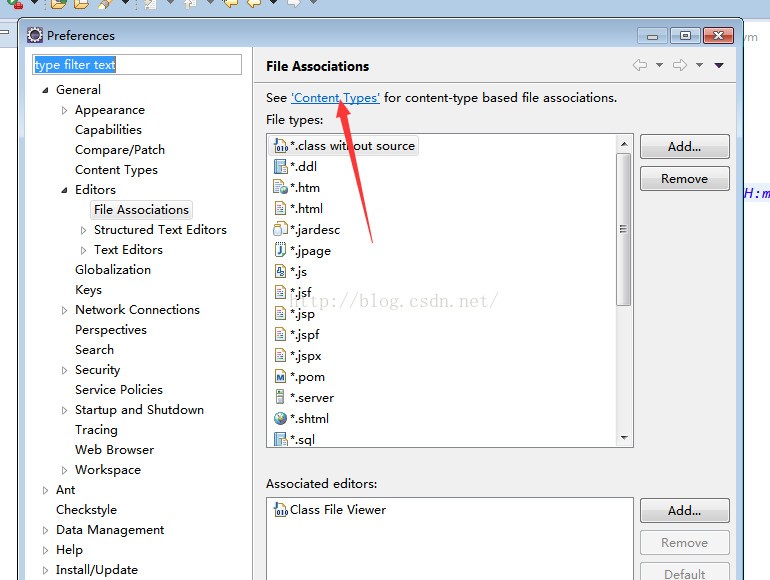The height and width of the screenshot is (580, 770).
Task: Expand the Appearance tree node
Action: coord(65,110)
